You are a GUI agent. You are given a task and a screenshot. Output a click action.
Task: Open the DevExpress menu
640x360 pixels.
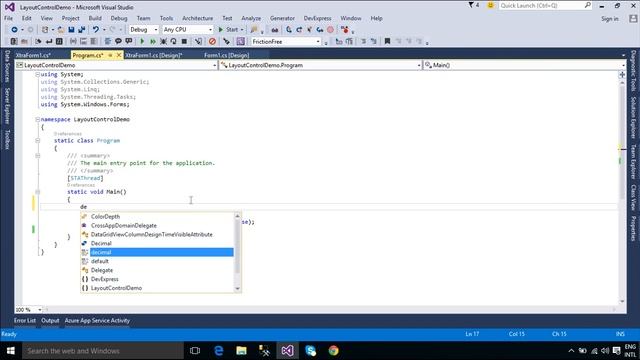pos(318,18)
